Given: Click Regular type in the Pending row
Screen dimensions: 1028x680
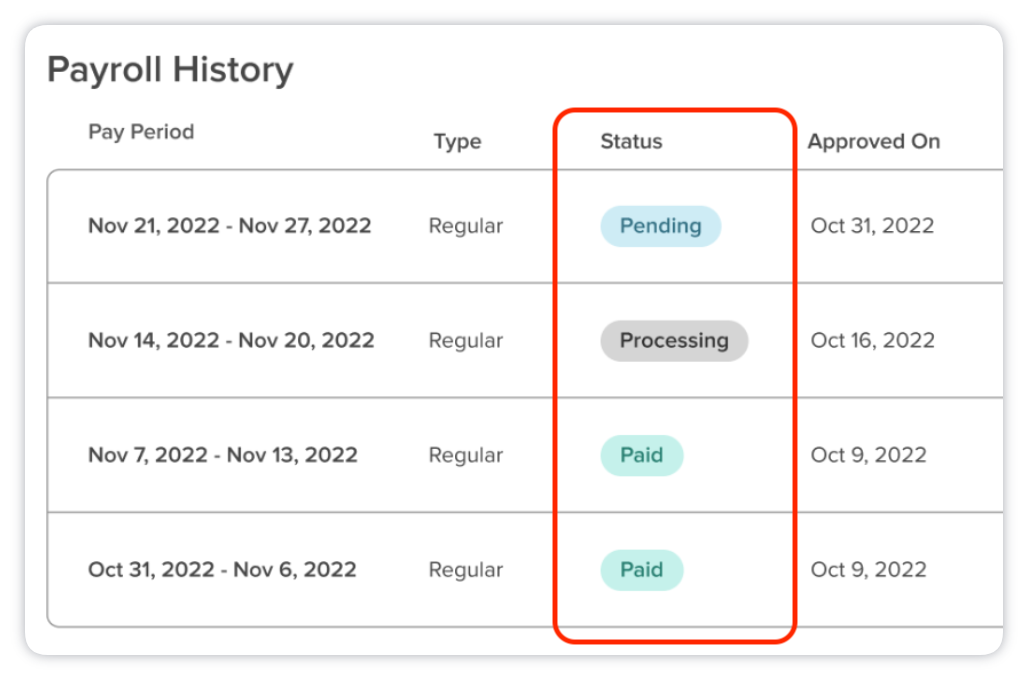Looking at the screenshot, I should [465, 226].
